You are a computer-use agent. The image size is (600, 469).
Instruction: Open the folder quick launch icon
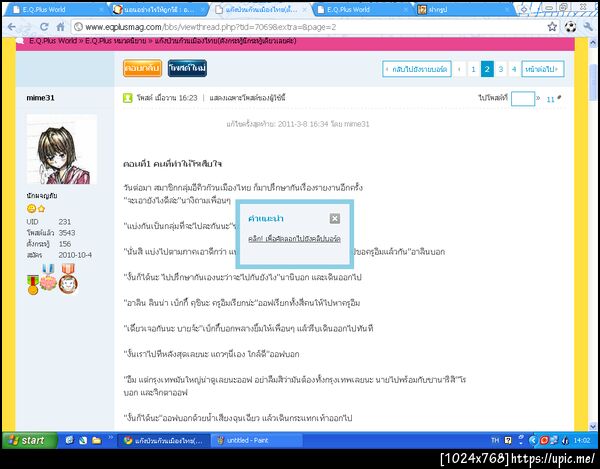coord(96,440)
